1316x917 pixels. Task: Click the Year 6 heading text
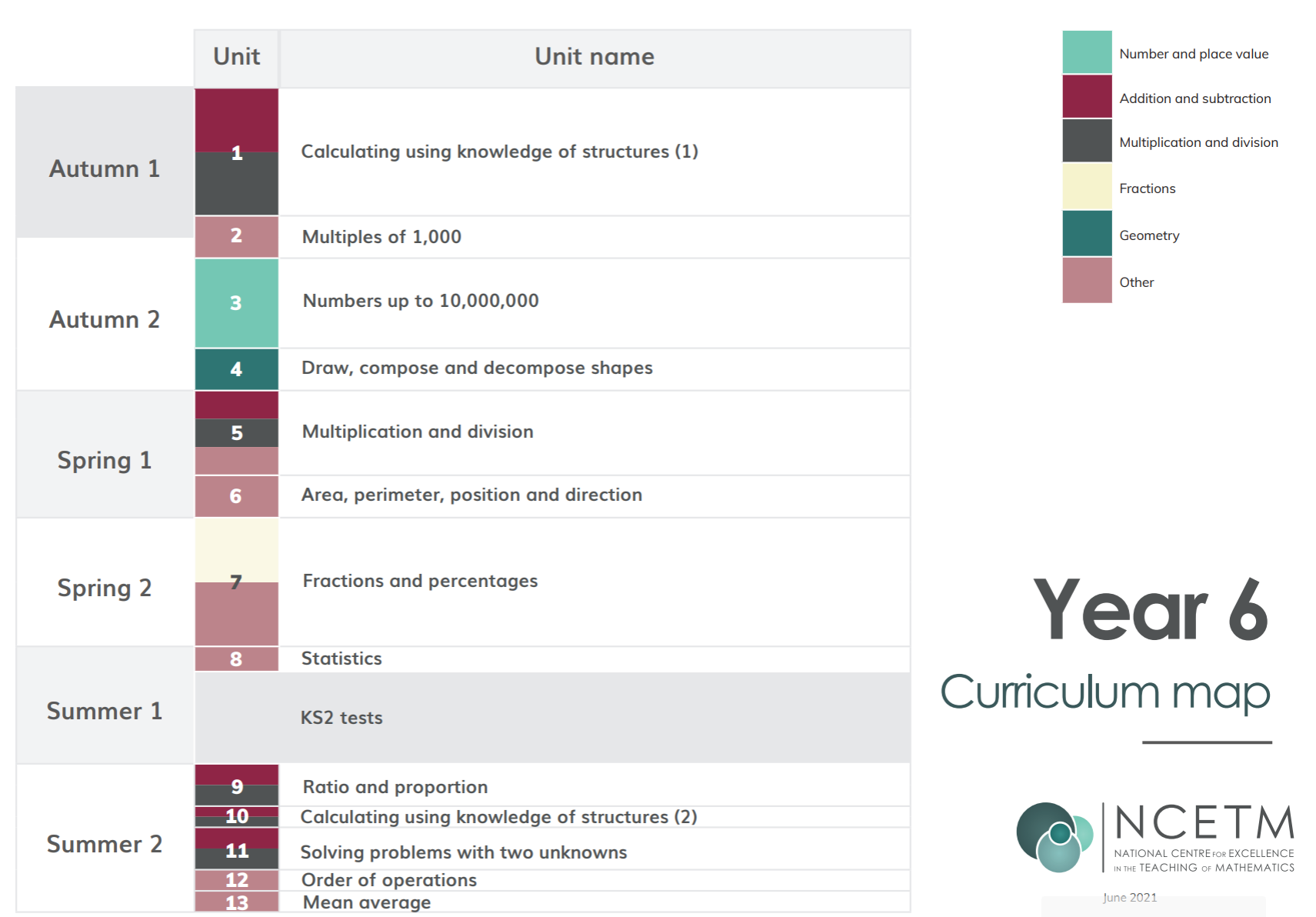(1150, 609)
